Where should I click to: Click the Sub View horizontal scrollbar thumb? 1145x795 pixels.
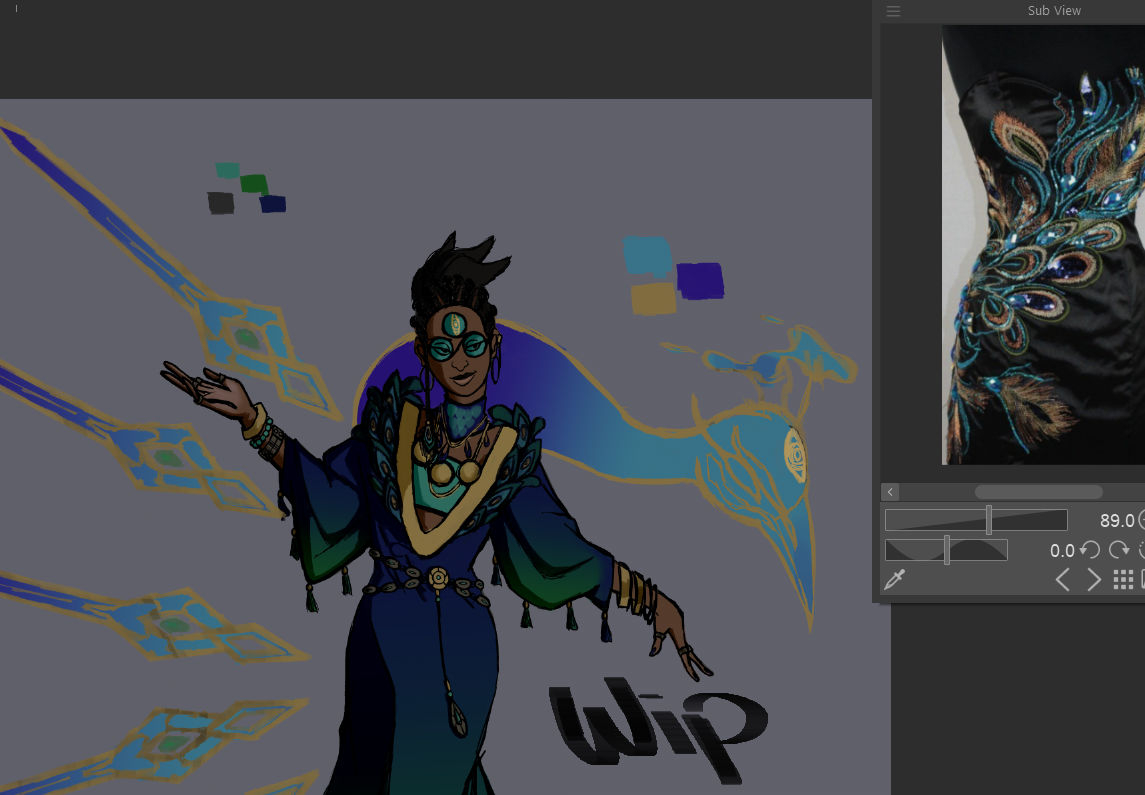[1038, 492]
